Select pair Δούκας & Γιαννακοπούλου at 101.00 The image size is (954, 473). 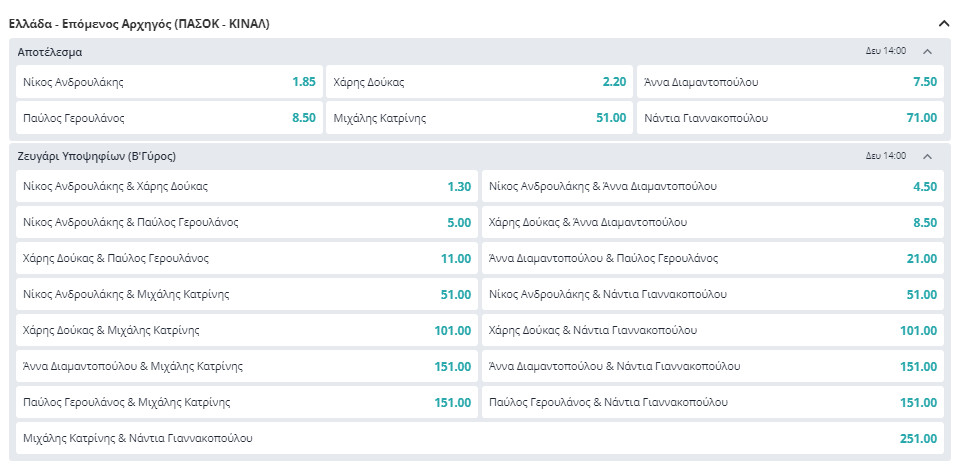[712, 330]
